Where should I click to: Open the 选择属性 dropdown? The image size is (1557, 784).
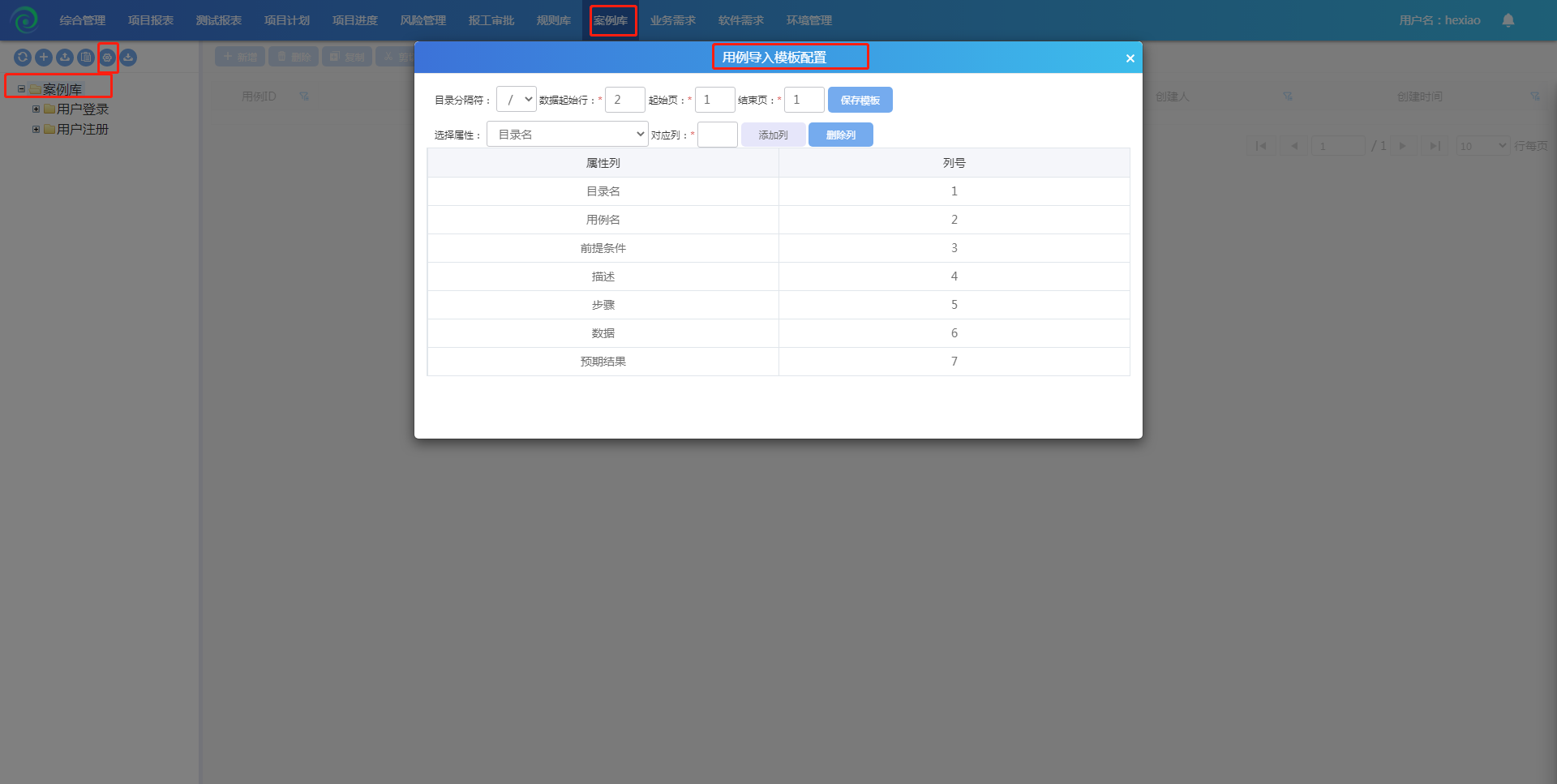click(x=567, y=135)
